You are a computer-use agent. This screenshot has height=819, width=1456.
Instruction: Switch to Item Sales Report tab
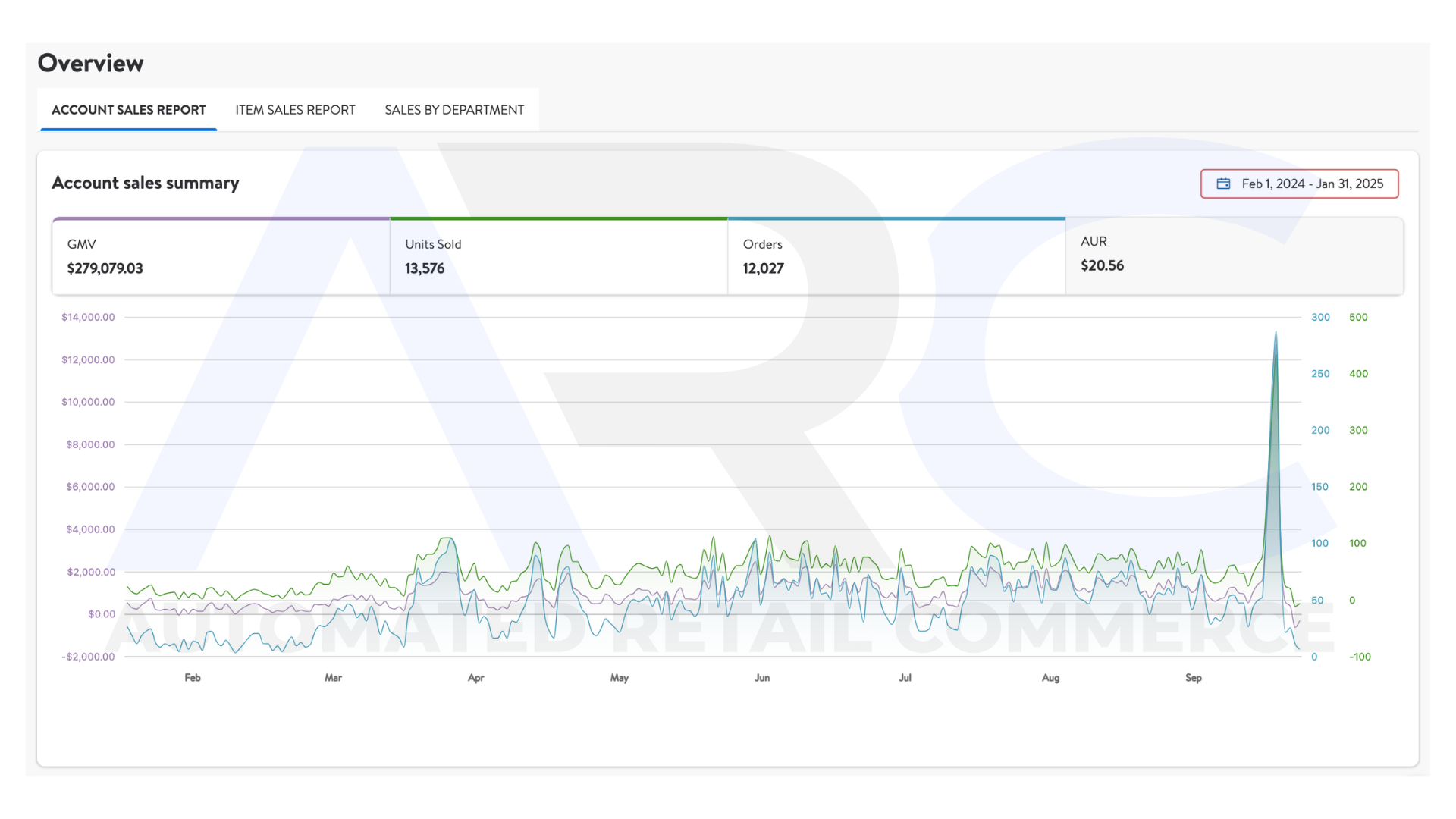click(x=295, y=110)
